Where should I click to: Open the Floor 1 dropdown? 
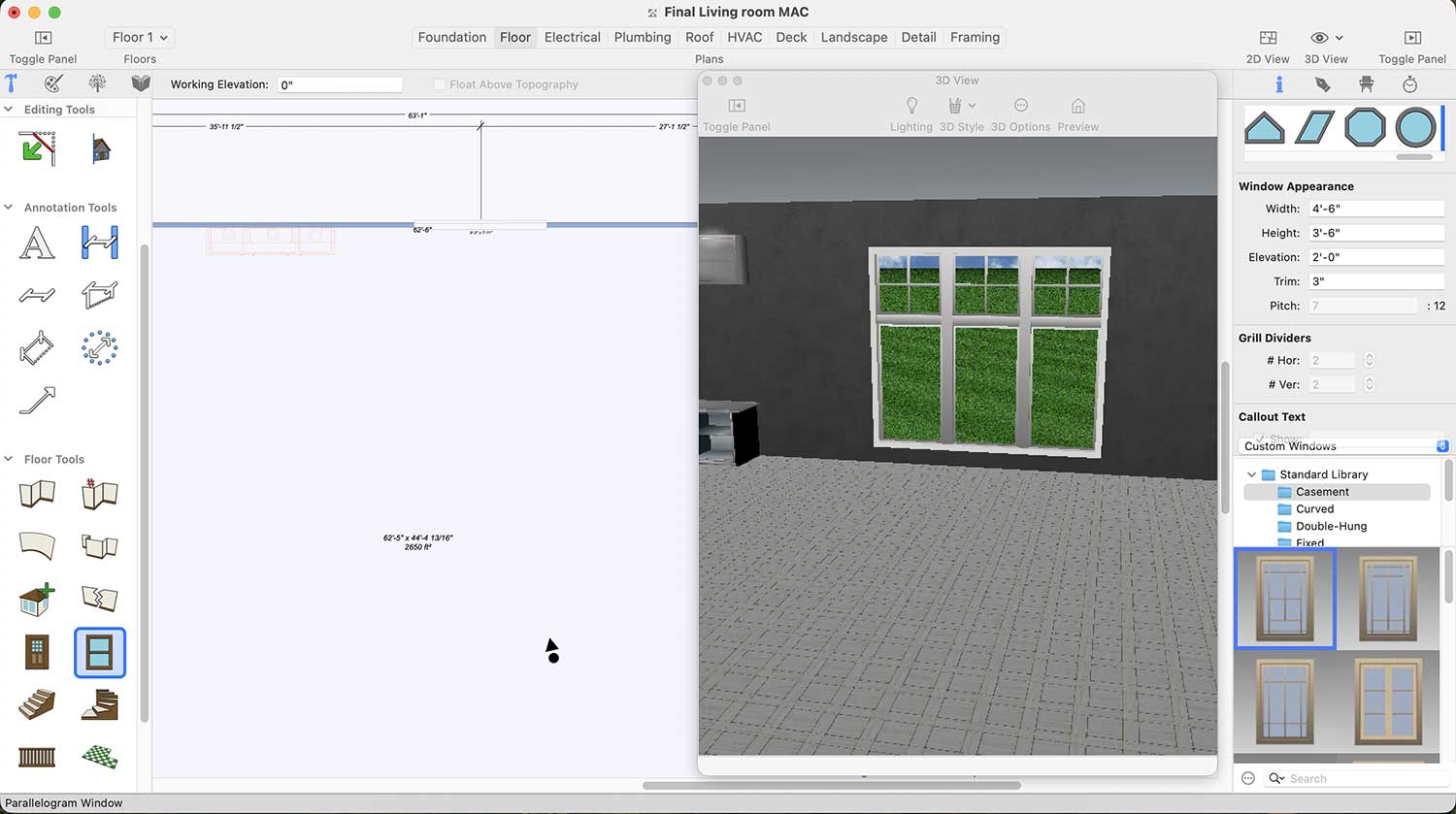(140, 37)
